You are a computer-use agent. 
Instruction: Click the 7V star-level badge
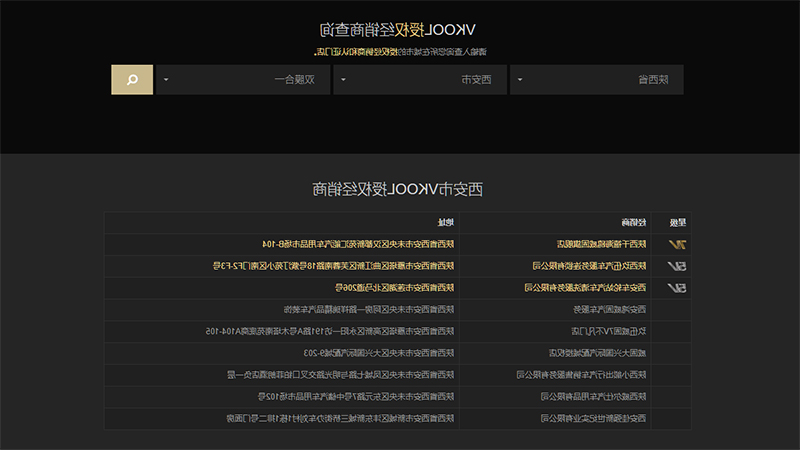tap(677, 245)
